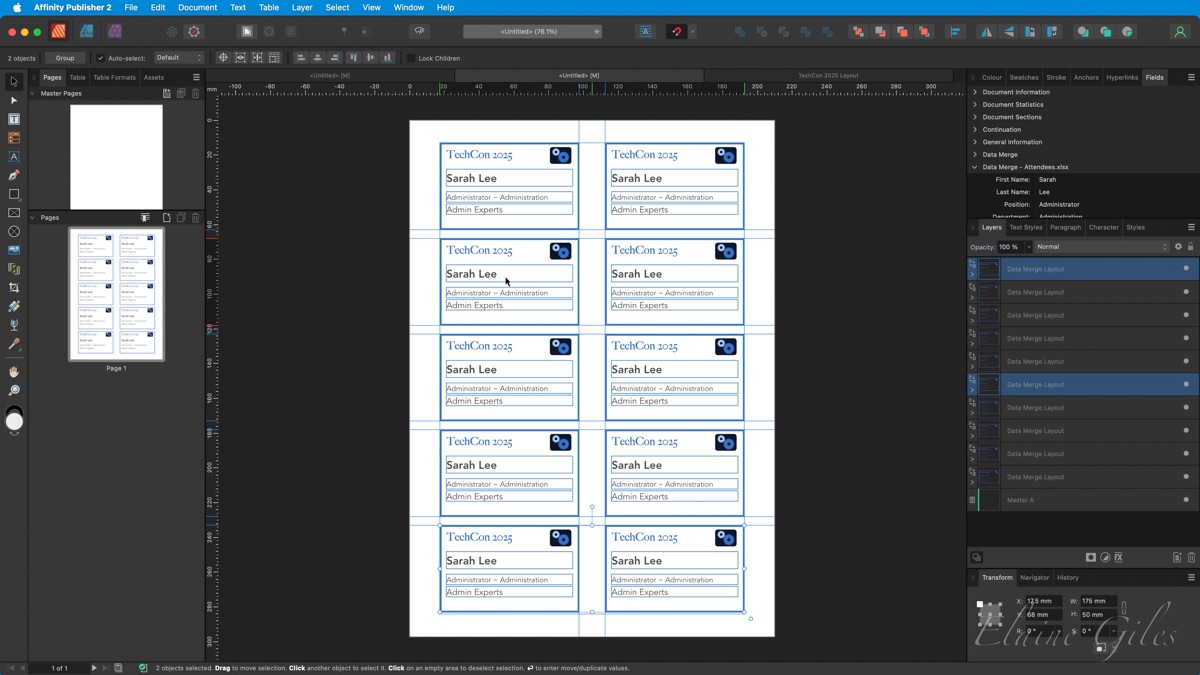
Task: Toggle snapping magnet button
Action: click(x=677, y=32)
